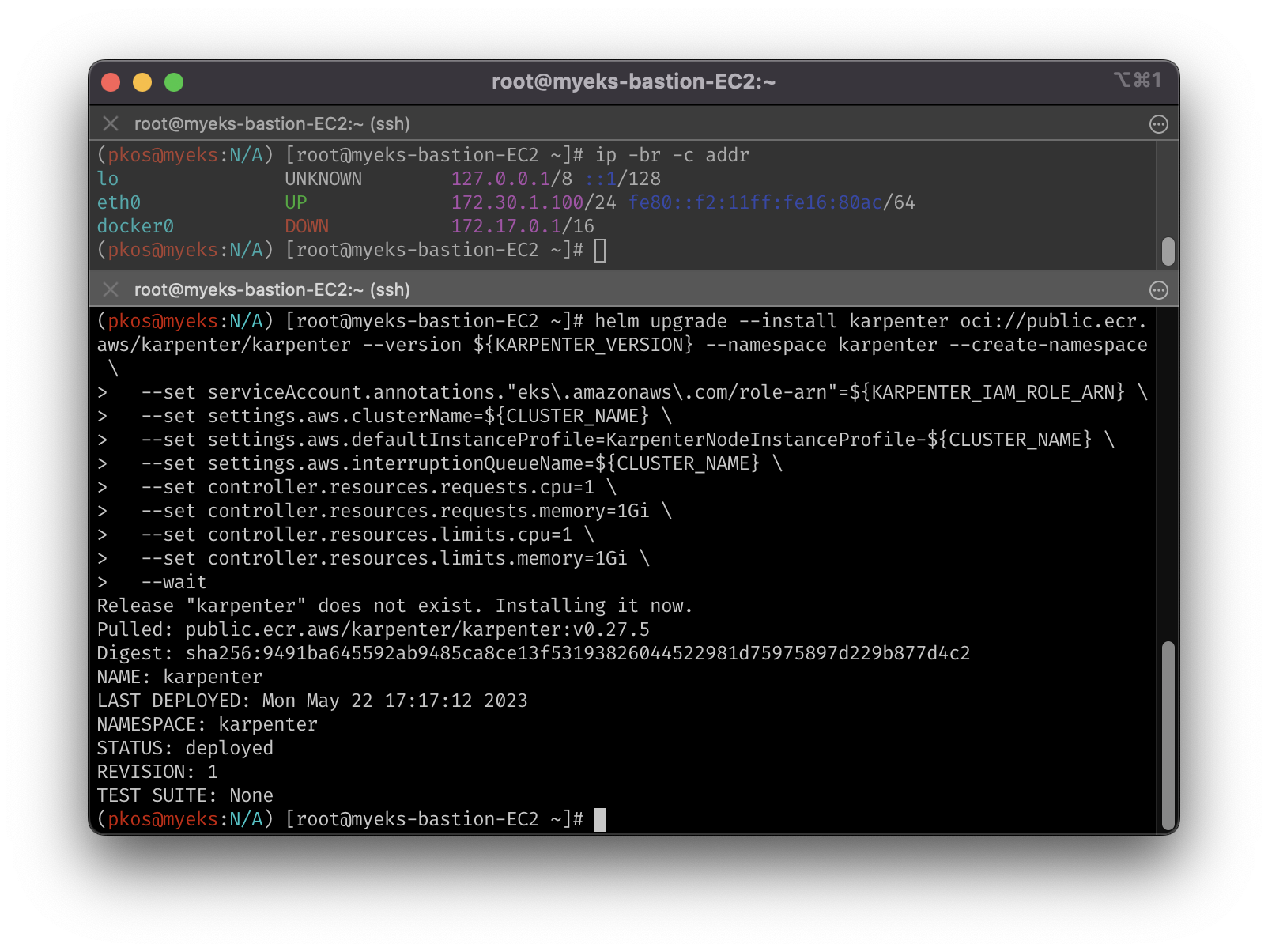
Task: Click the ${KARPENTER_IAM_ROLE_ARN} variable
Action: point(987,392)
